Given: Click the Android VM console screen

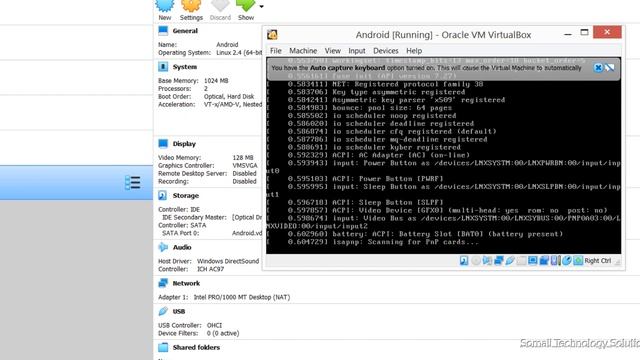Looking at the screenshot, I should coord(444,155).
